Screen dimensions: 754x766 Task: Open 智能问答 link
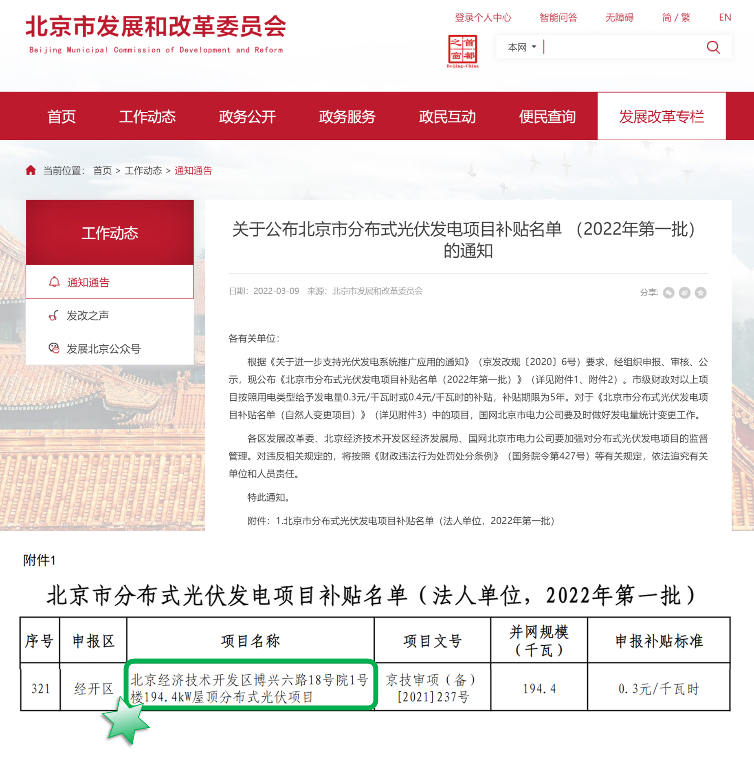point(558,18)
